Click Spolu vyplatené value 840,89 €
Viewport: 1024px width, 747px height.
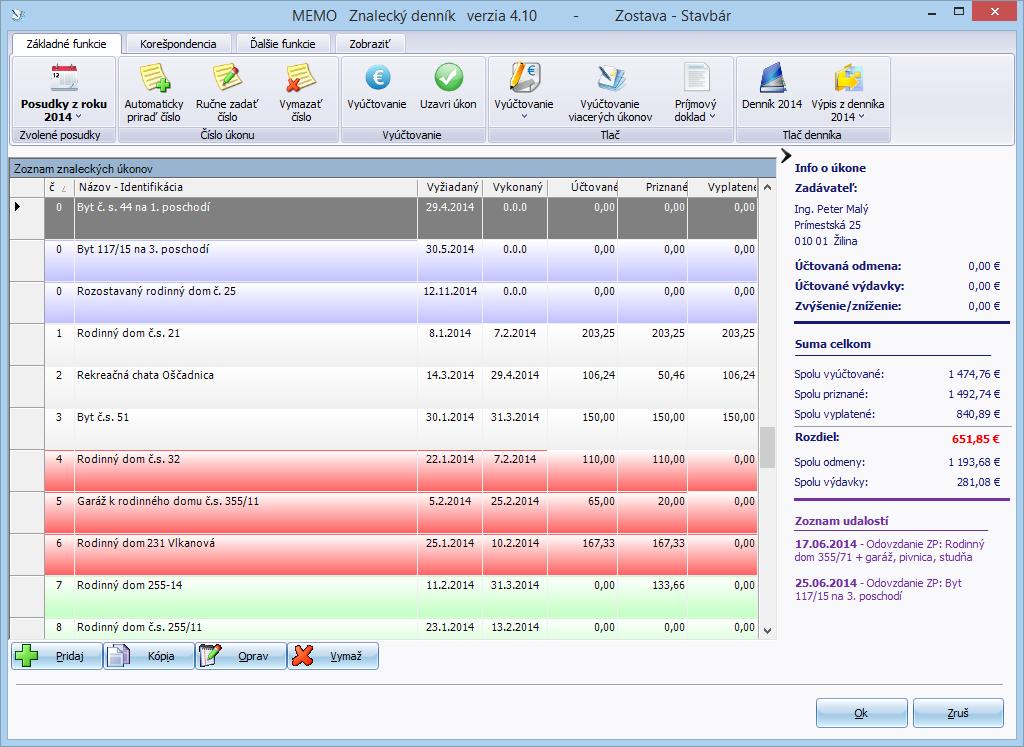pyautogui.click(x=978, y=414)
